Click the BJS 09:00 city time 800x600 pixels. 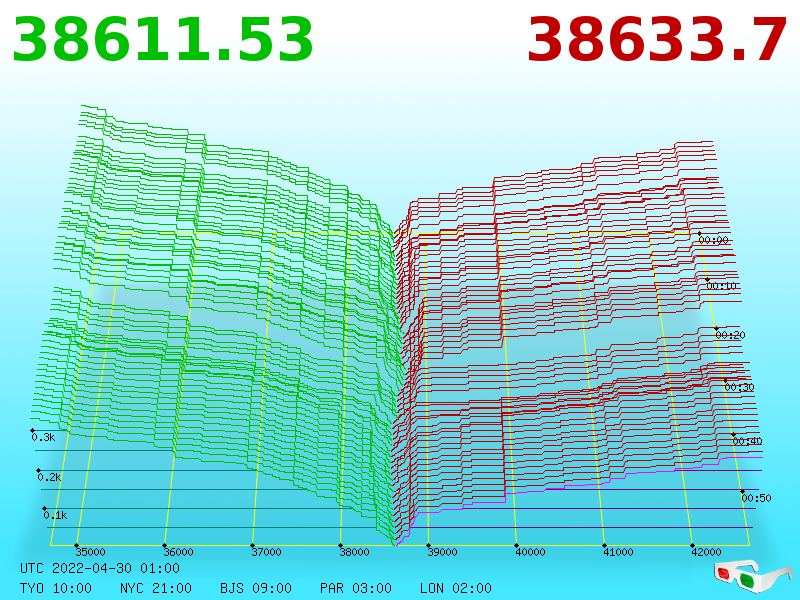point(256,588)
